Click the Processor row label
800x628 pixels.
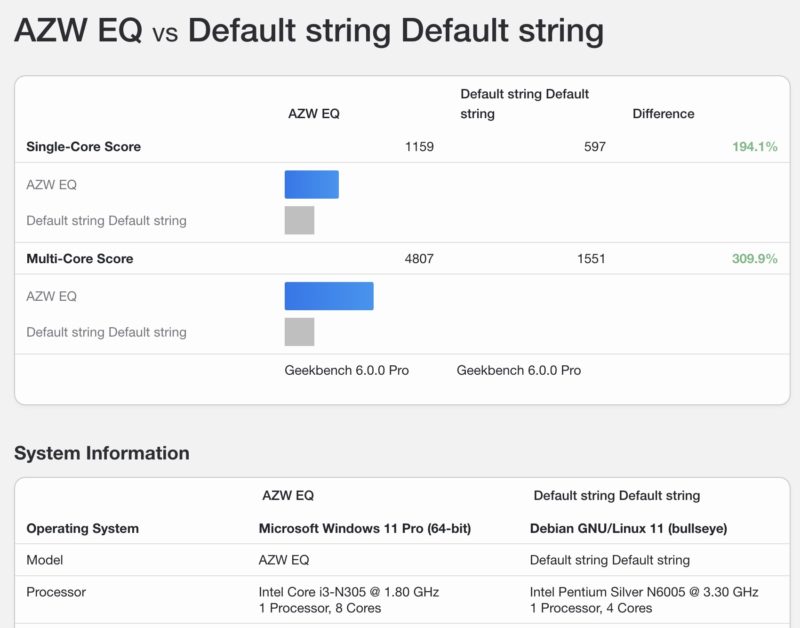[x=56, y=592]
